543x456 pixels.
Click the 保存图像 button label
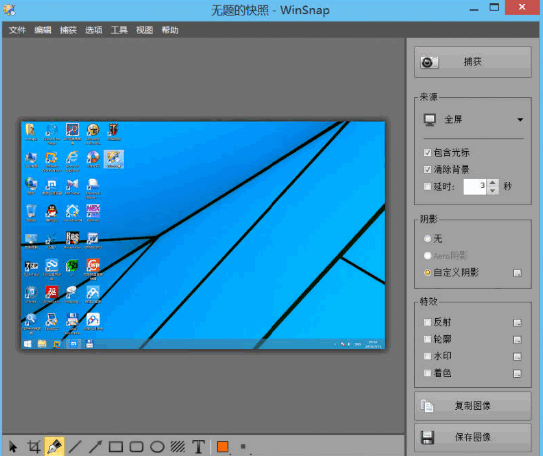tap(473, 437)
